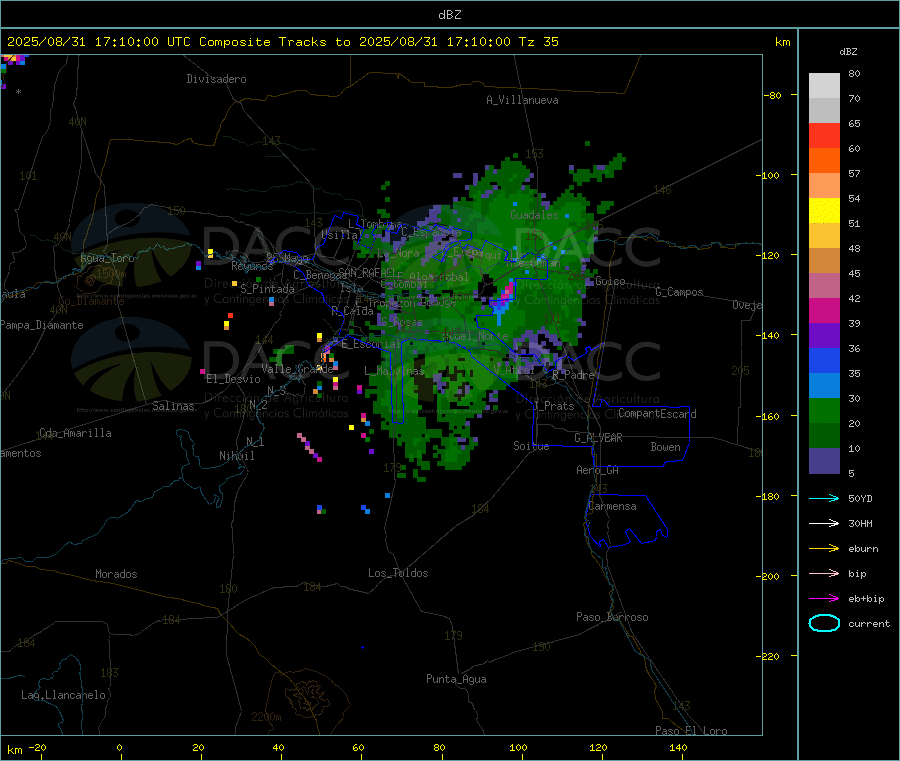
Task: Click the 'S_Pintada' map label
Action: 267,289
